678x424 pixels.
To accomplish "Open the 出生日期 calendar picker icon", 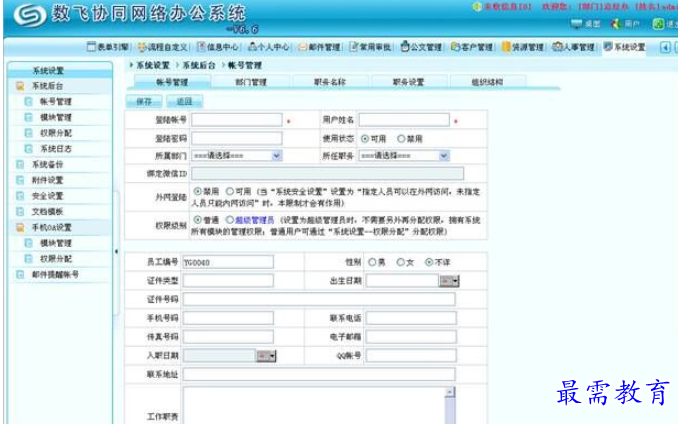I will point(449,280).
